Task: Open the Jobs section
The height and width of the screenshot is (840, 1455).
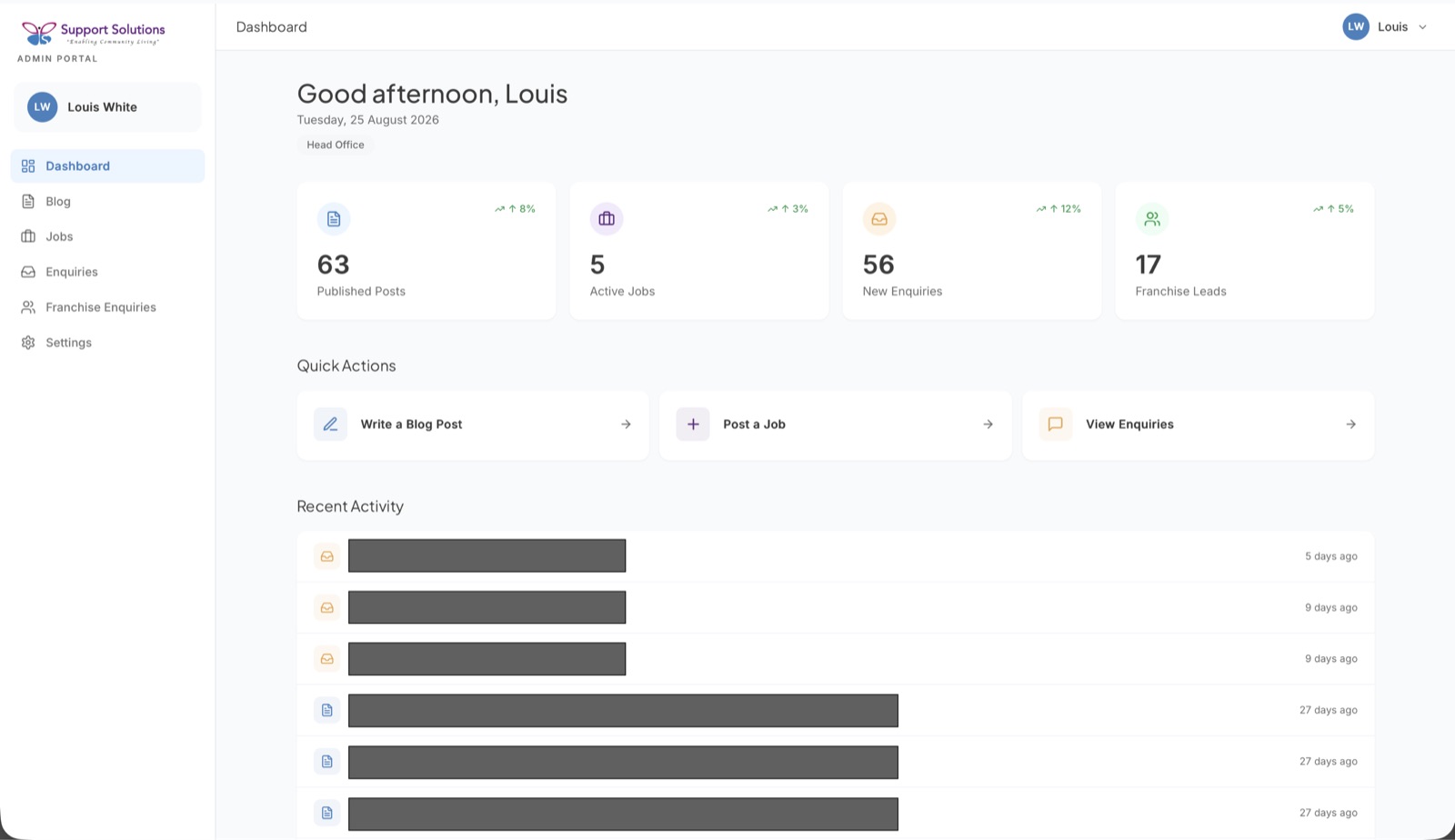Action: tap(107, 236)
